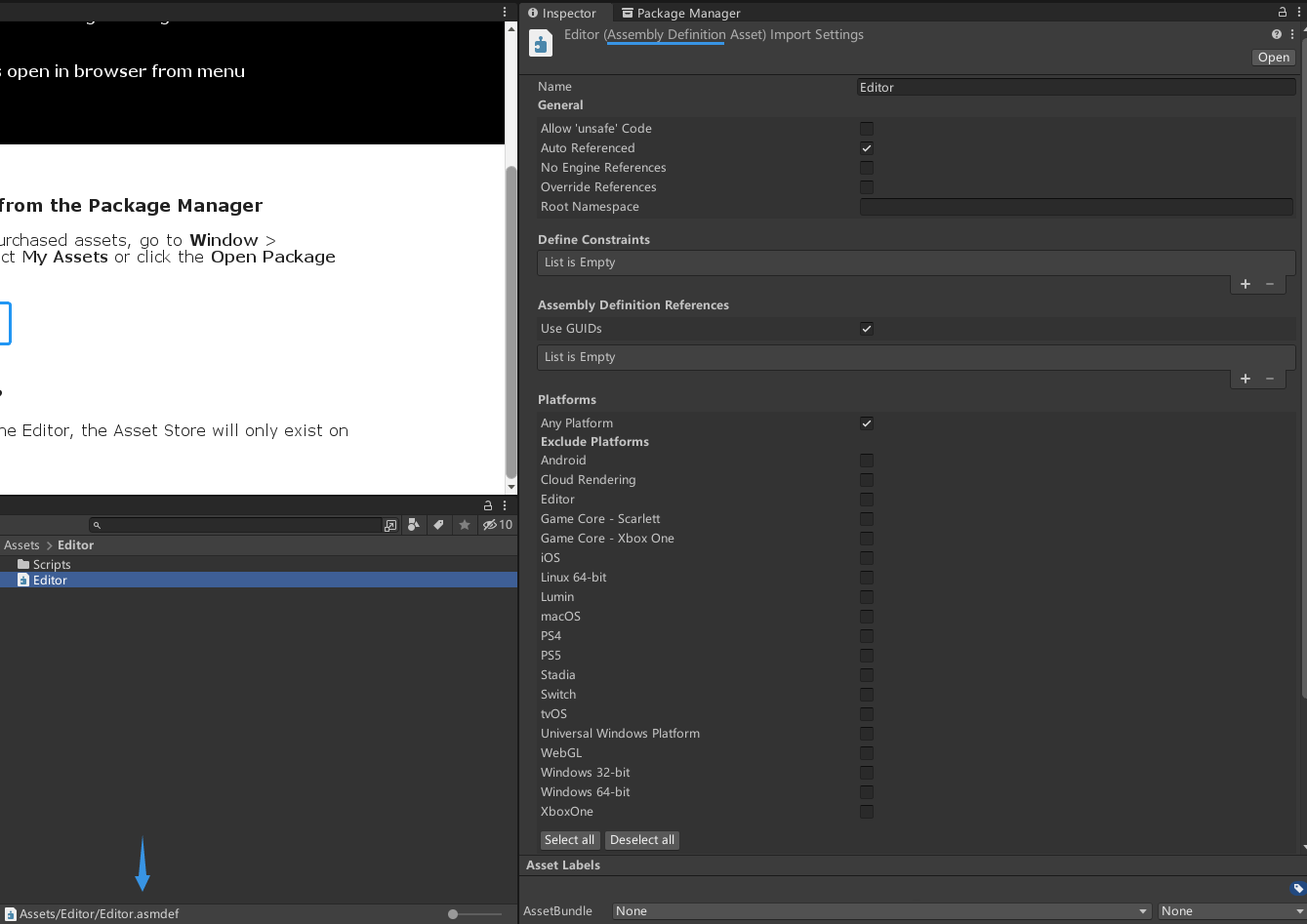Click the open-in-new-window icon in search box
The image size is (1307, 924).
click(x=390, y=525)
